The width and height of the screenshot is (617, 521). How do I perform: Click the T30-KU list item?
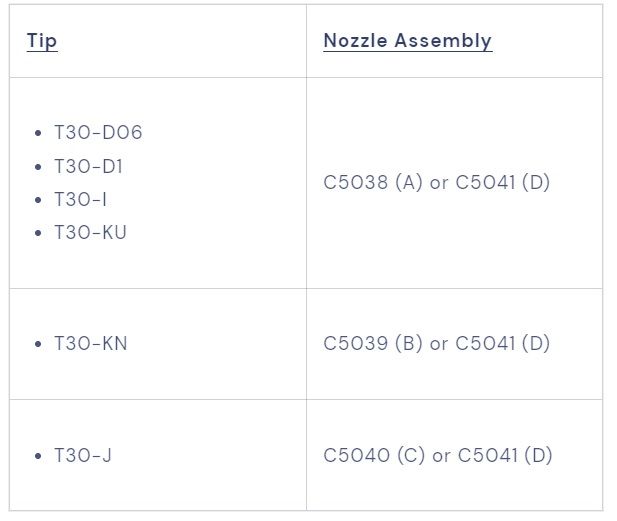click(x=90, y=232)
